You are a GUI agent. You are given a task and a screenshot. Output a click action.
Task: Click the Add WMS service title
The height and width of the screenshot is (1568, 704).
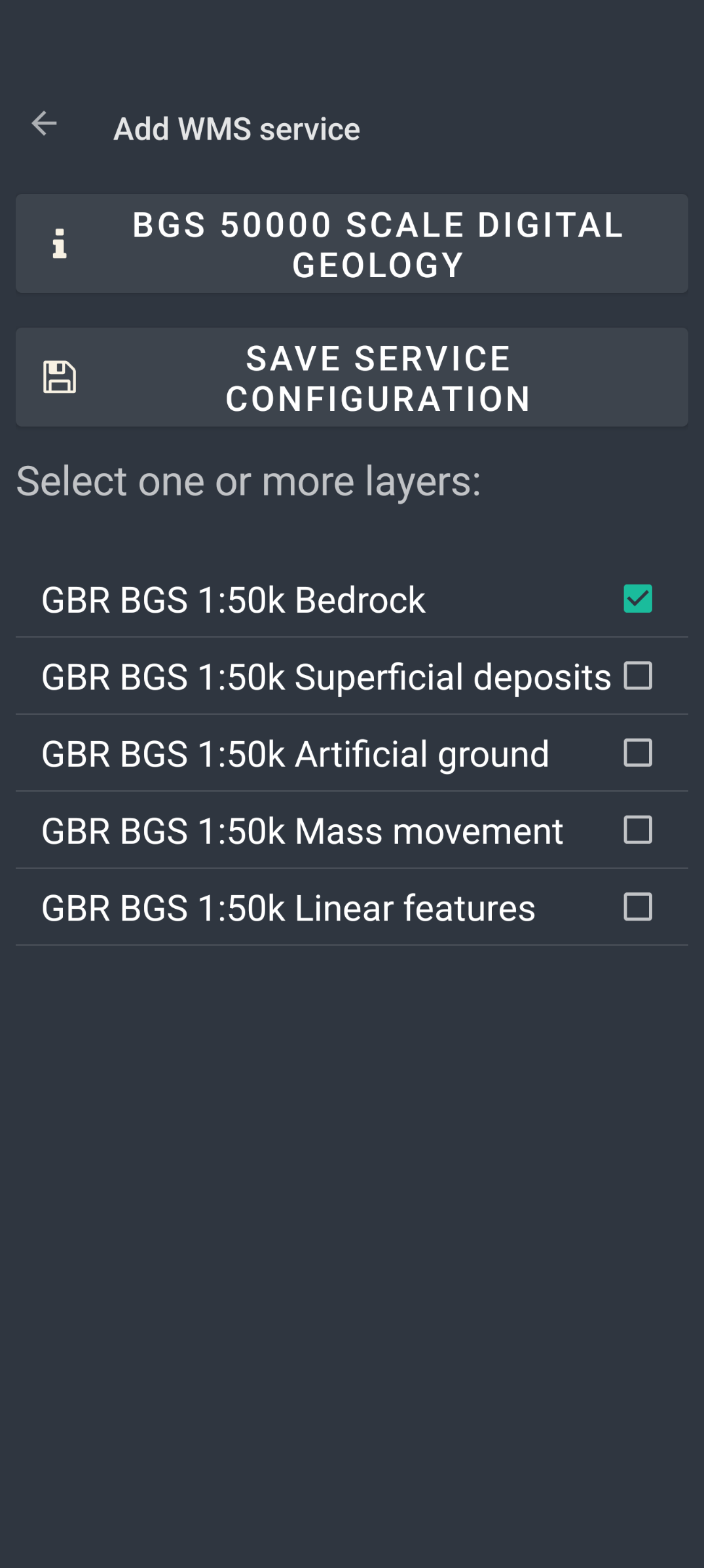pyautogui.click(x=236, y=129)
